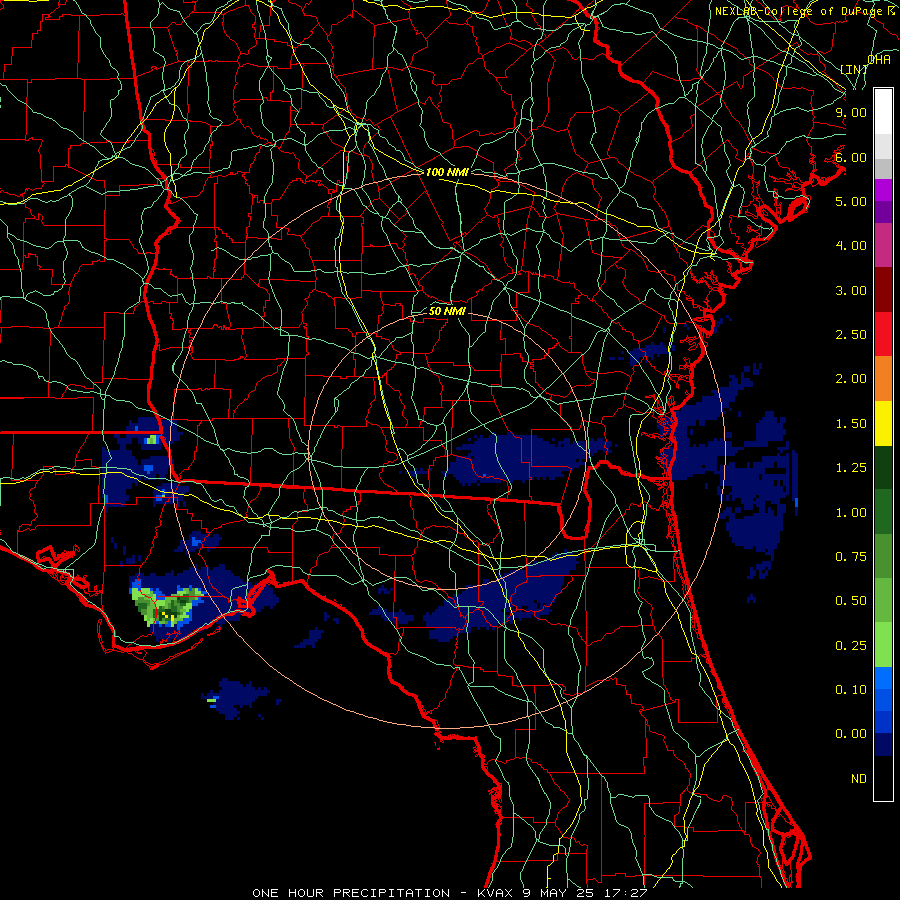The height and width of the screenshot is (900, 900).
Task: Click the black ND legend swatch
Action: pos(883,778)
